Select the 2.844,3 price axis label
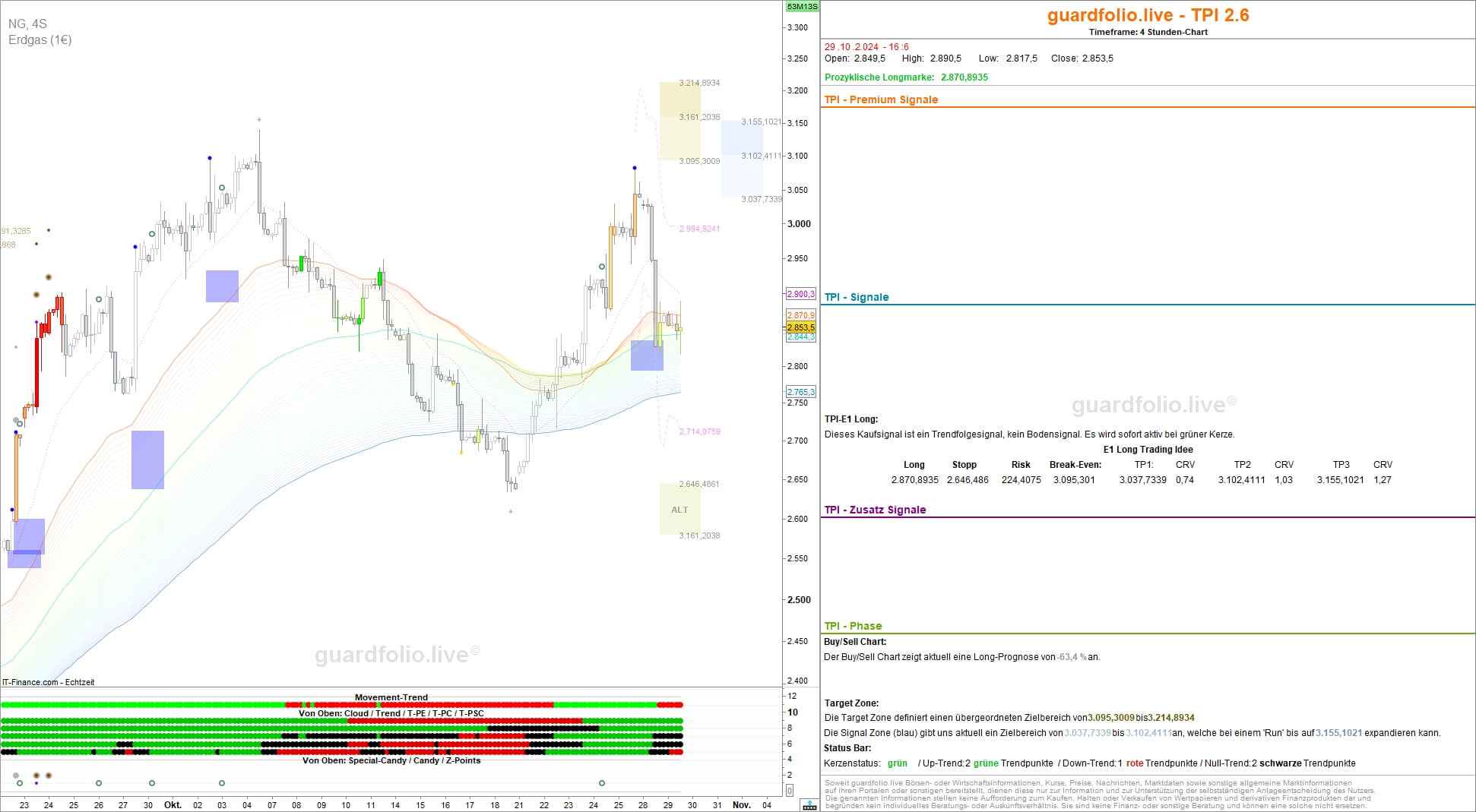The image size is (1476, 812). tap(800, 336)
